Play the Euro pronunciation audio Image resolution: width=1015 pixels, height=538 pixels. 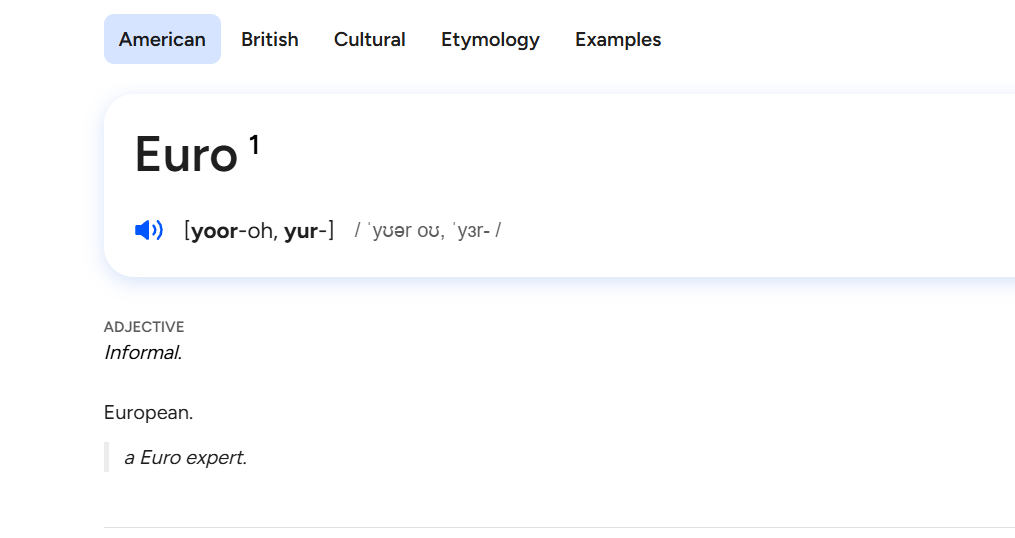coord(148,231)
